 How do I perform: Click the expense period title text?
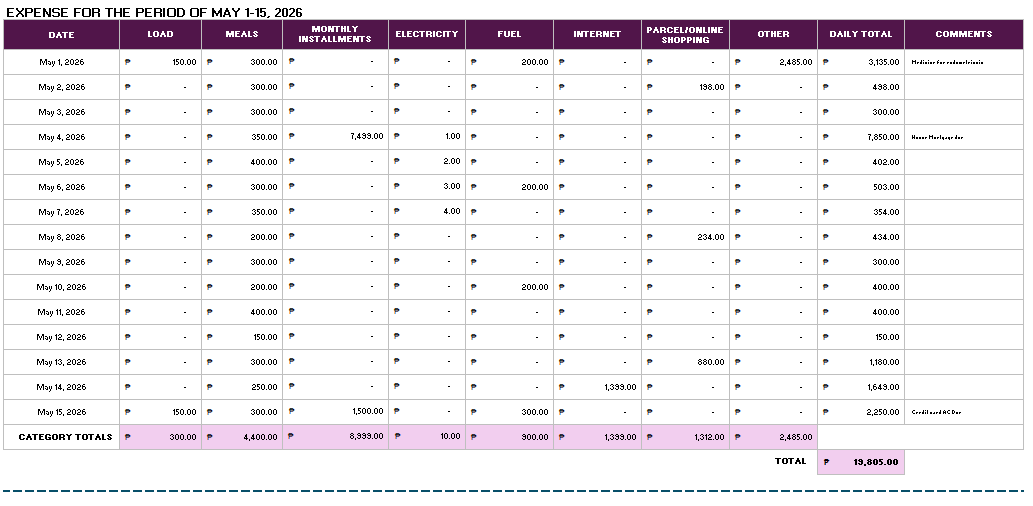tap(154, 13)
